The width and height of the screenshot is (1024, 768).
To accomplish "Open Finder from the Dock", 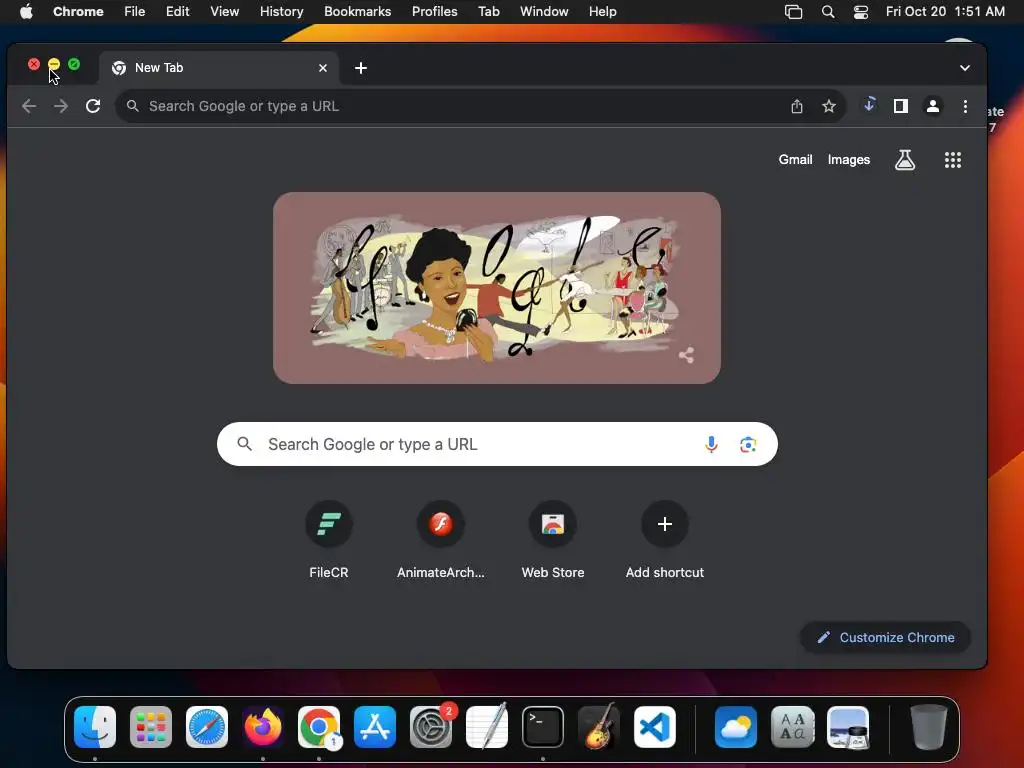I will (95, 727).
